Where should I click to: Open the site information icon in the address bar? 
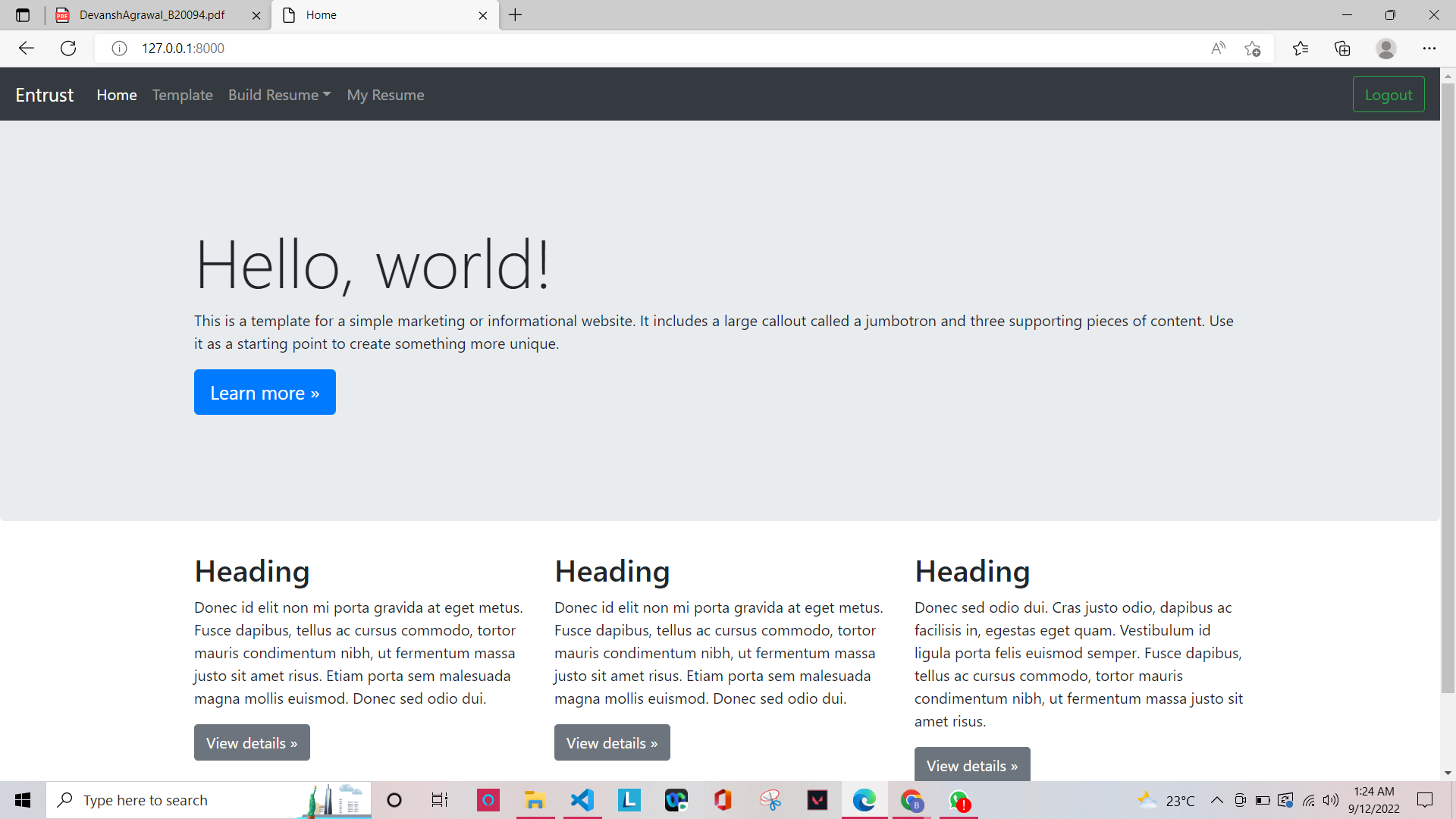[119, 49]
